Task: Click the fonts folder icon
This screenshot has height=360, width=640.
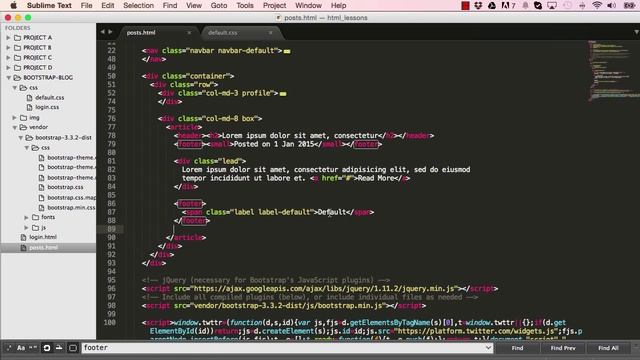Action: [x=36, y=217]
